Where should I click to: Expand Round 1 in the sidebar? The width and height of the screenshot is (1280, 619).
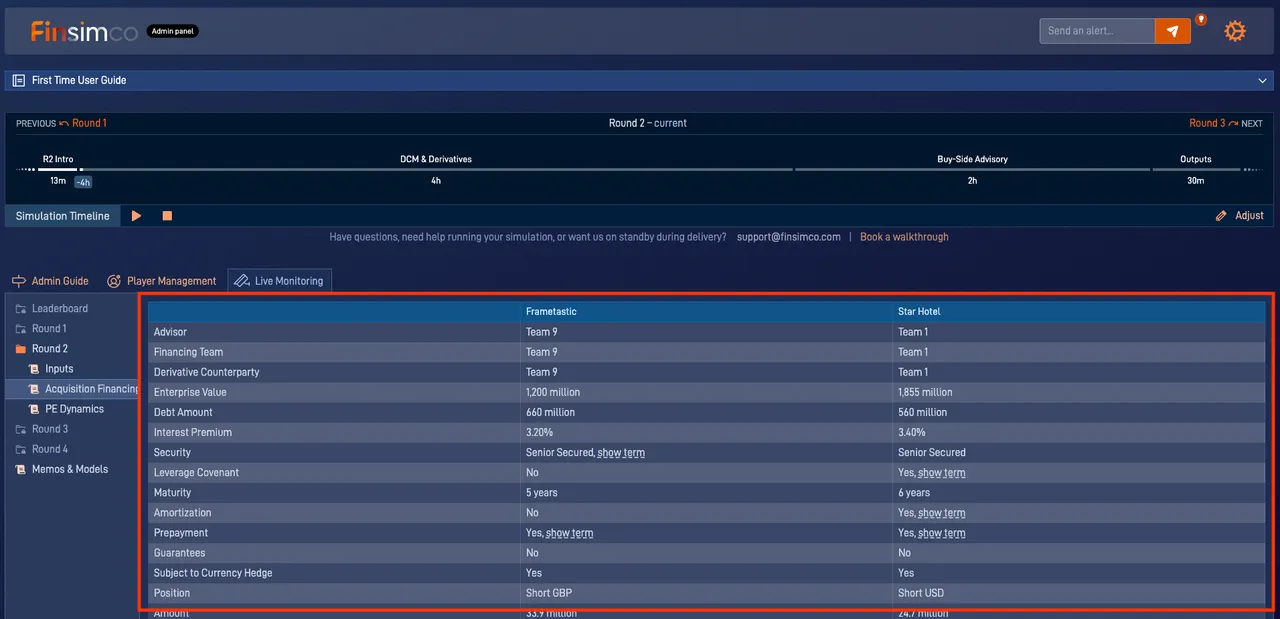[49, 329]
